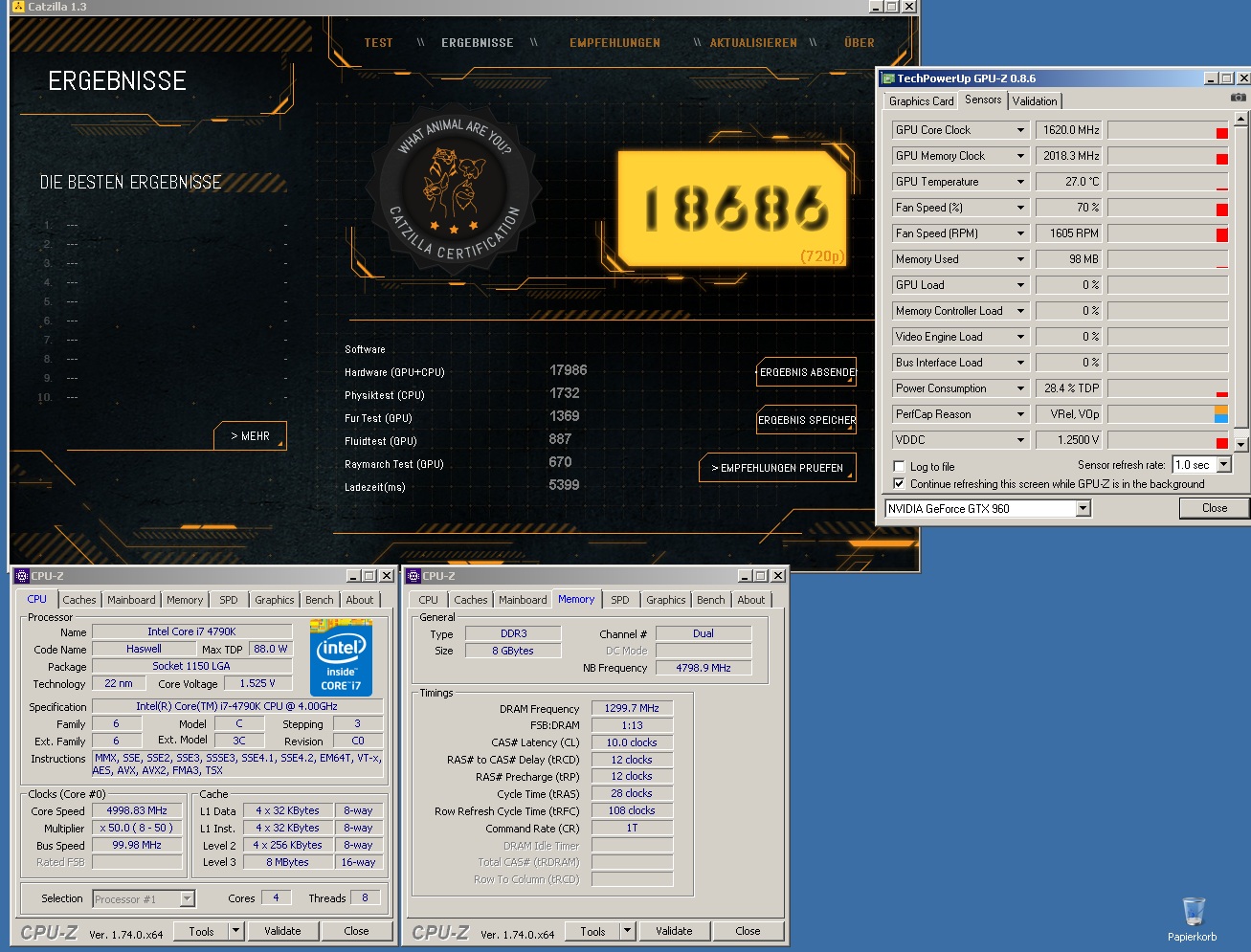Click the Multiplier x 50.0 value
The image size is (1251, 952).
137,828
